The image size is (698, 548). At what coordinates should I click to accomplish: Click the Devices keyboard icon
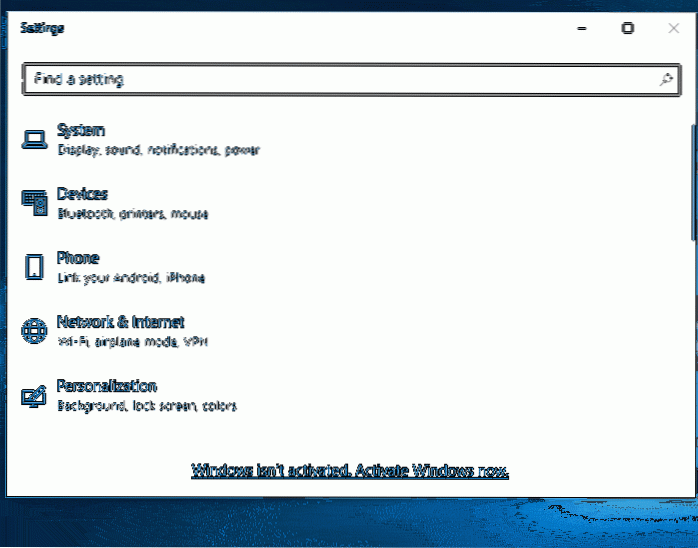click(x=34, y=203)
